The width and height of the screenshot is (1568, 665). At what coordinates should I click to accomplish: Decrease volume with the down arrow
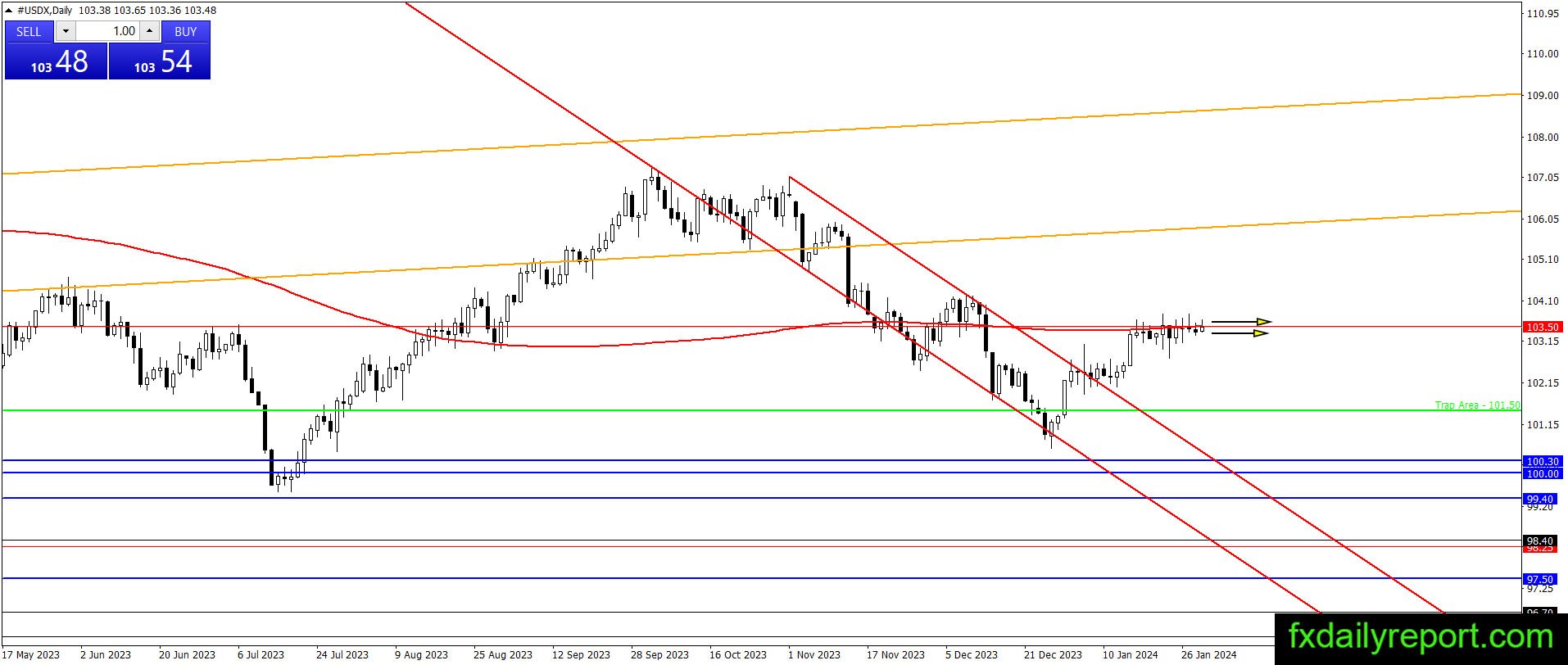click(x=66, y=31)
